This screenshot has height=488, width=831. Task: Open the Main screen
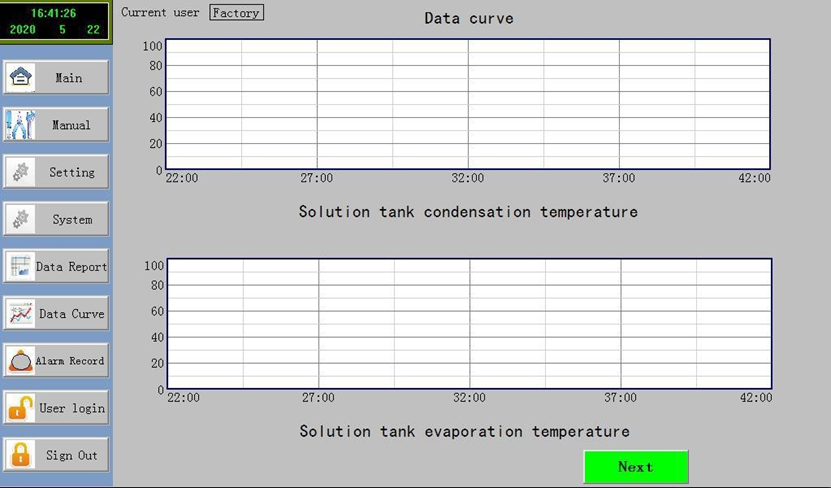click(x=56, y=78)
